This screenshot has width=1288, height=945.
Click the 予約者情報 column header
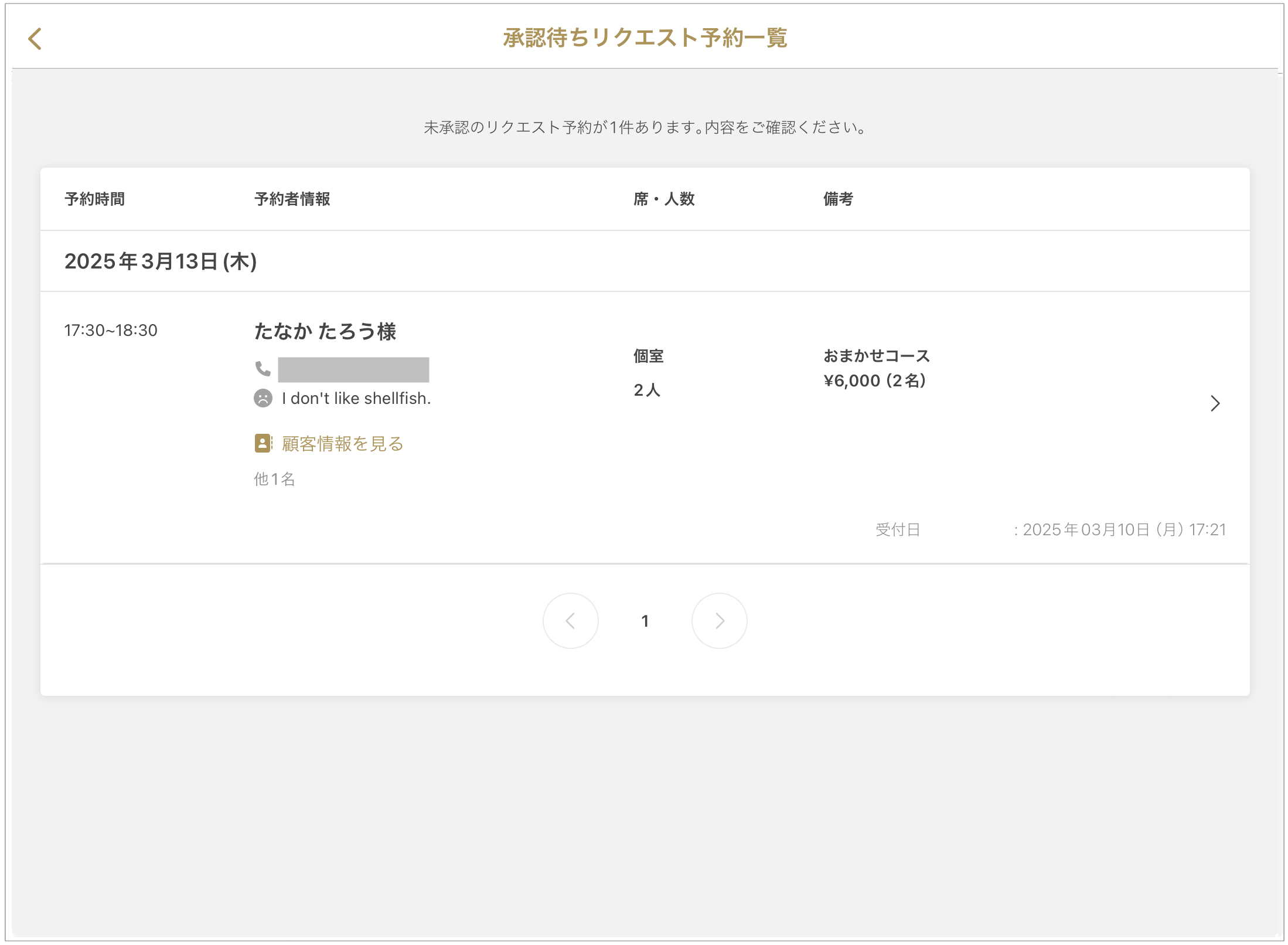(x=292, y=199)
